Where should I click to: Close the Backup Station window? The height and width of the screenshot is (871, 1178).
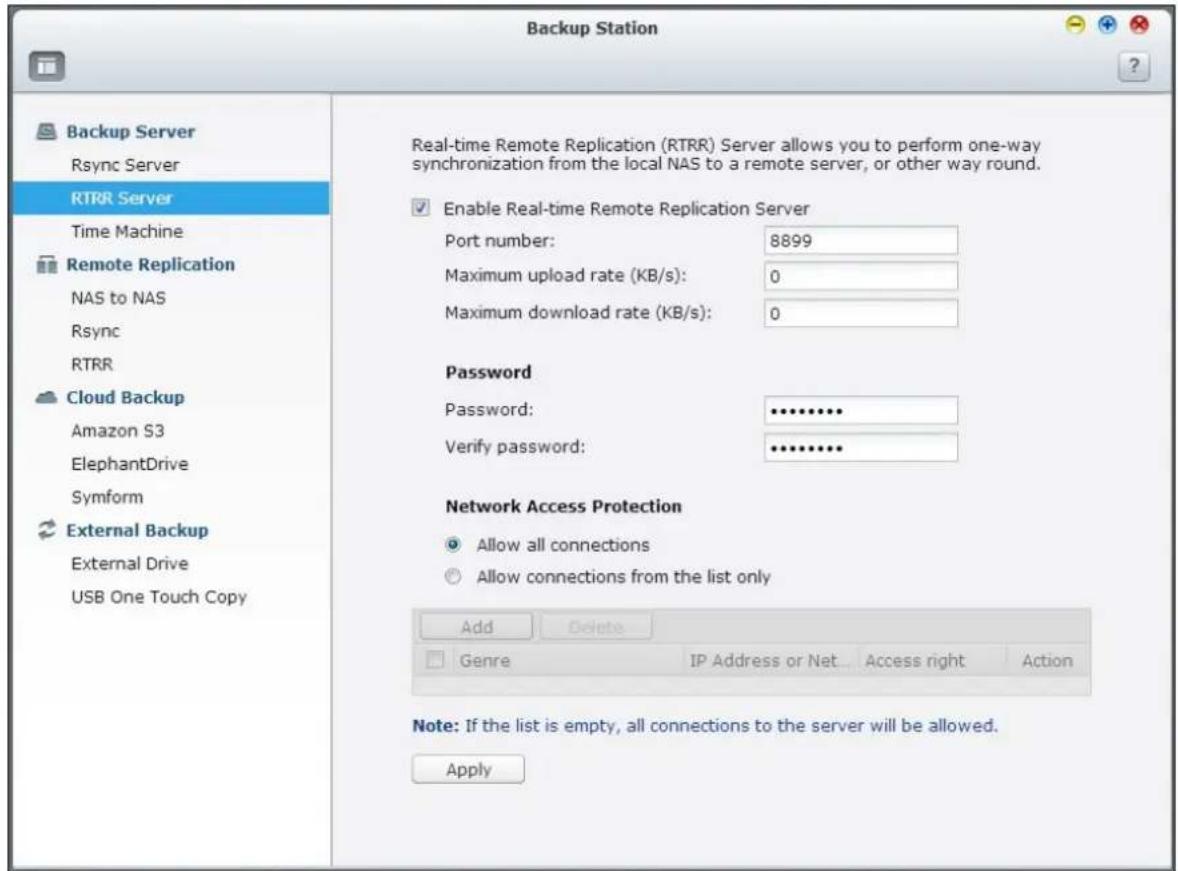click(x=1140, y=25)
